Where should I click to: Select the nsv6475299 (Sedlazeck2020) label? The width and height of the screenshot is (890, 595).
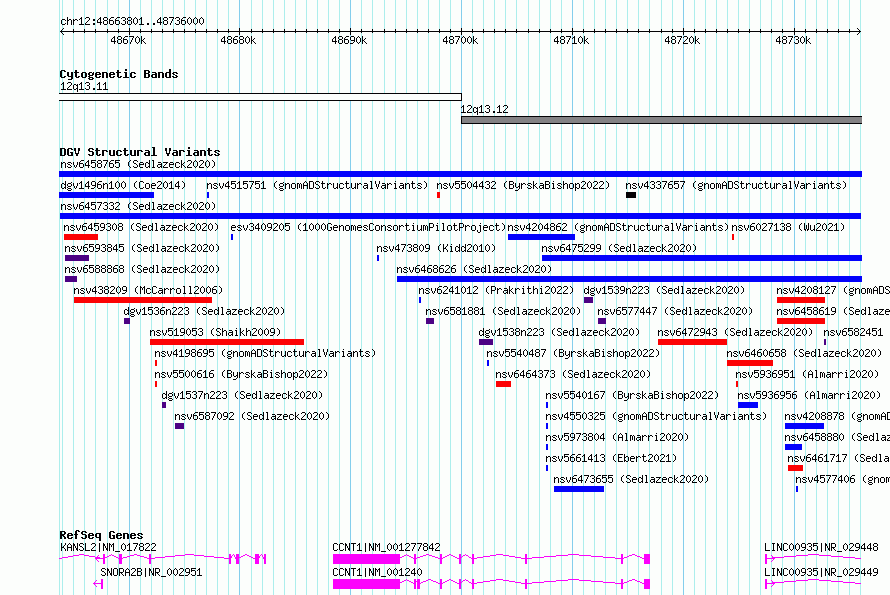619,248
